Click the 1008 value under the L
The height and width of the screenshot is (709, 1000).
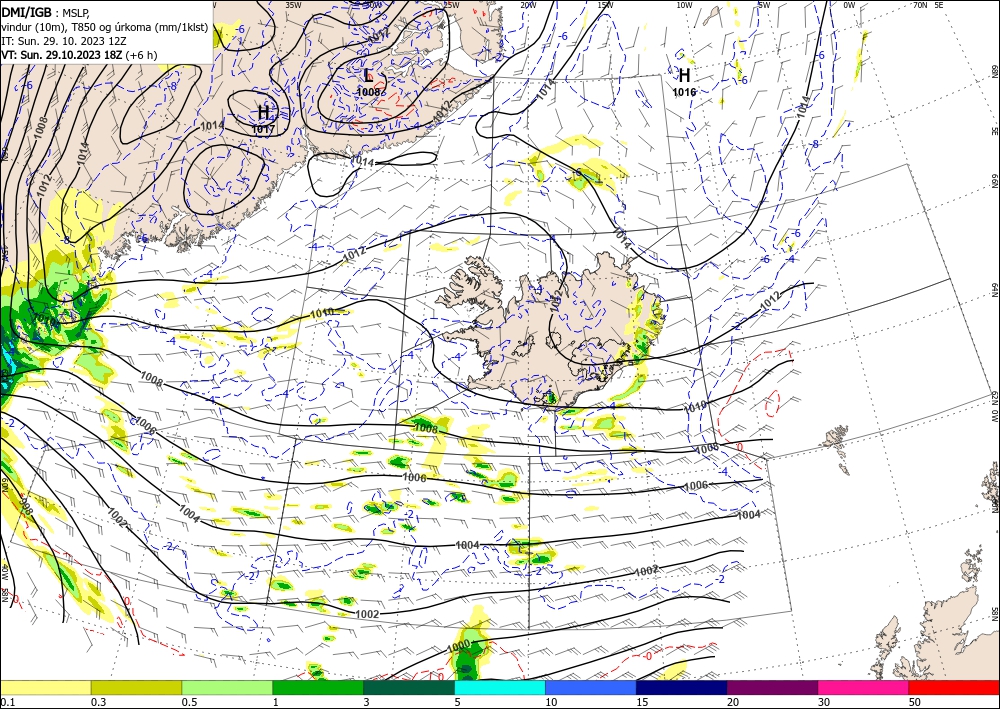(369, 92)
